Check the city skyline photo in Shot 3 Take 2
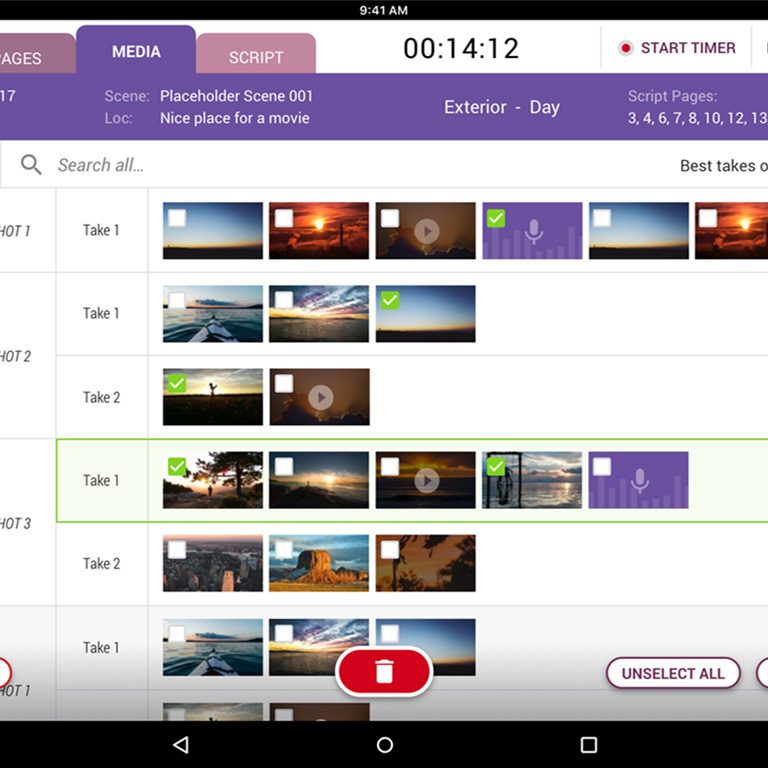Viewport: 768px width, 768px height. pyautogui.click(x=177, y=549)
